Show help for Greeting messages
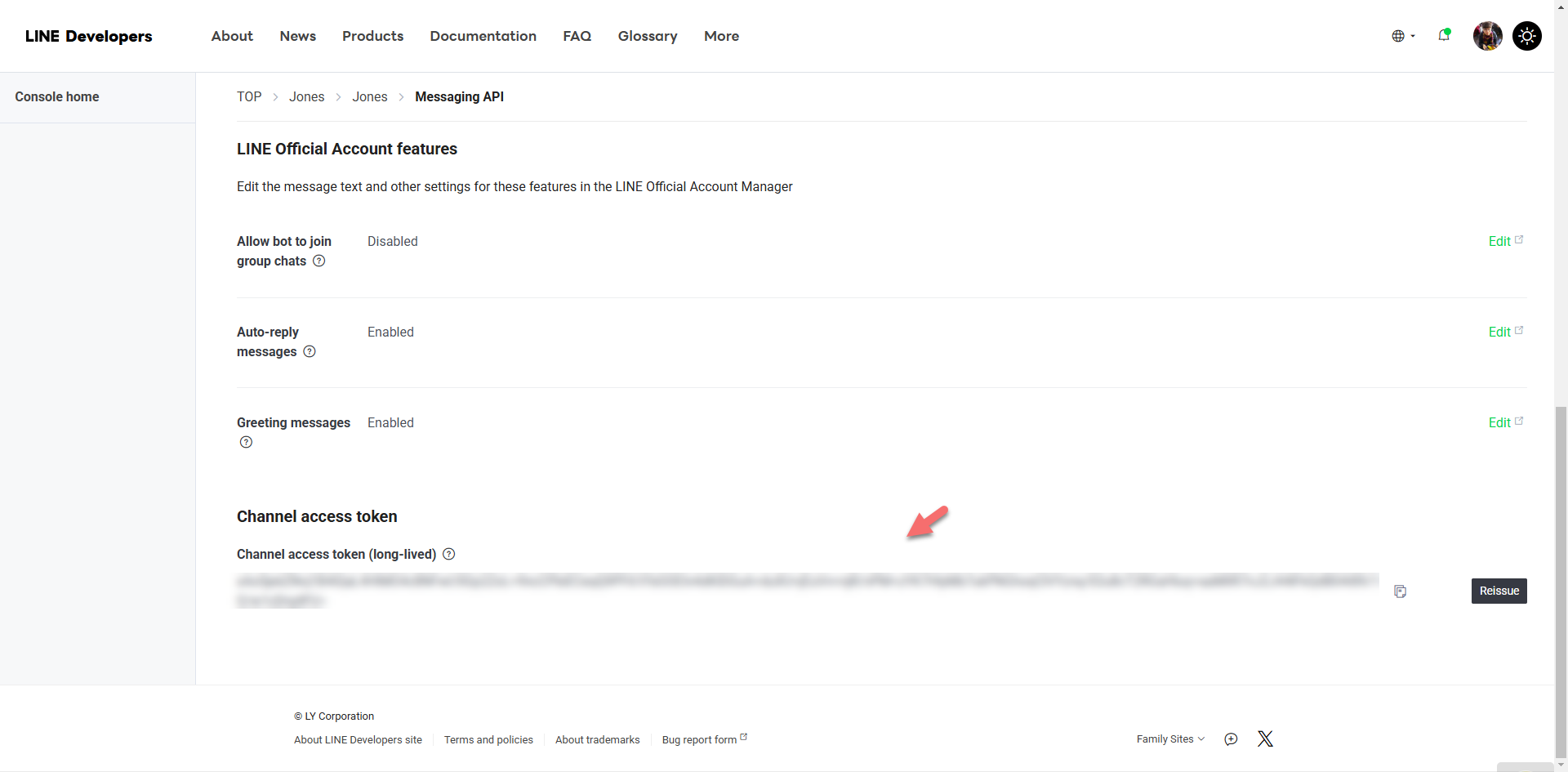This screenshot has width=1568, height=772. (x=246, y=443)
